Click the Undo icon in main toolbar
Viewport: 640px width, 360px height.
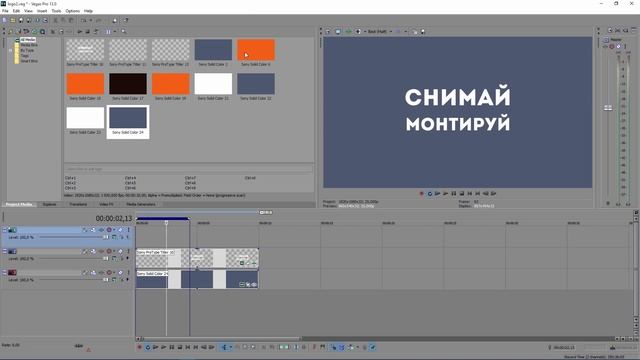pyautogui.click(x=84, y=20)
